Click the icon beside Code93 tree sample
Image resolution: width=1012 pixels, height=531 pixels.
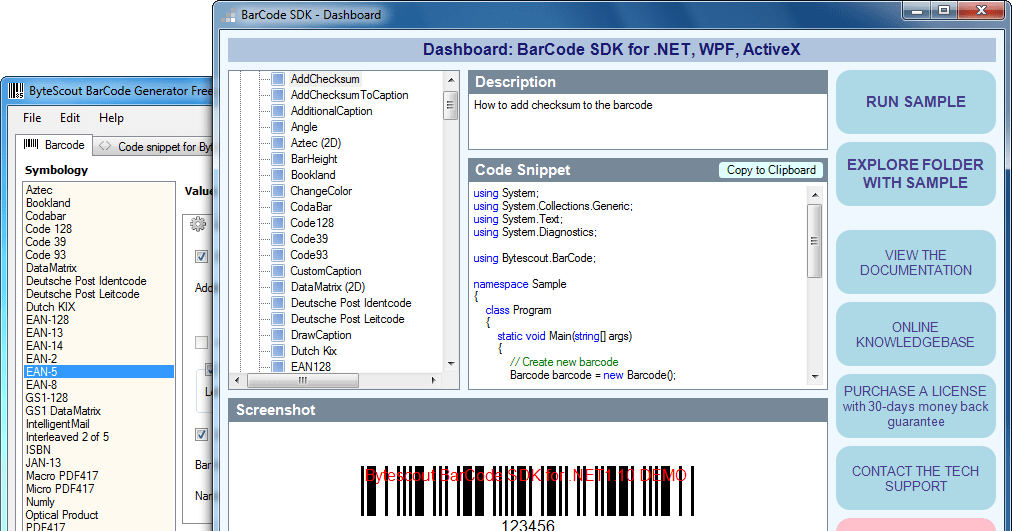[278, 255]
